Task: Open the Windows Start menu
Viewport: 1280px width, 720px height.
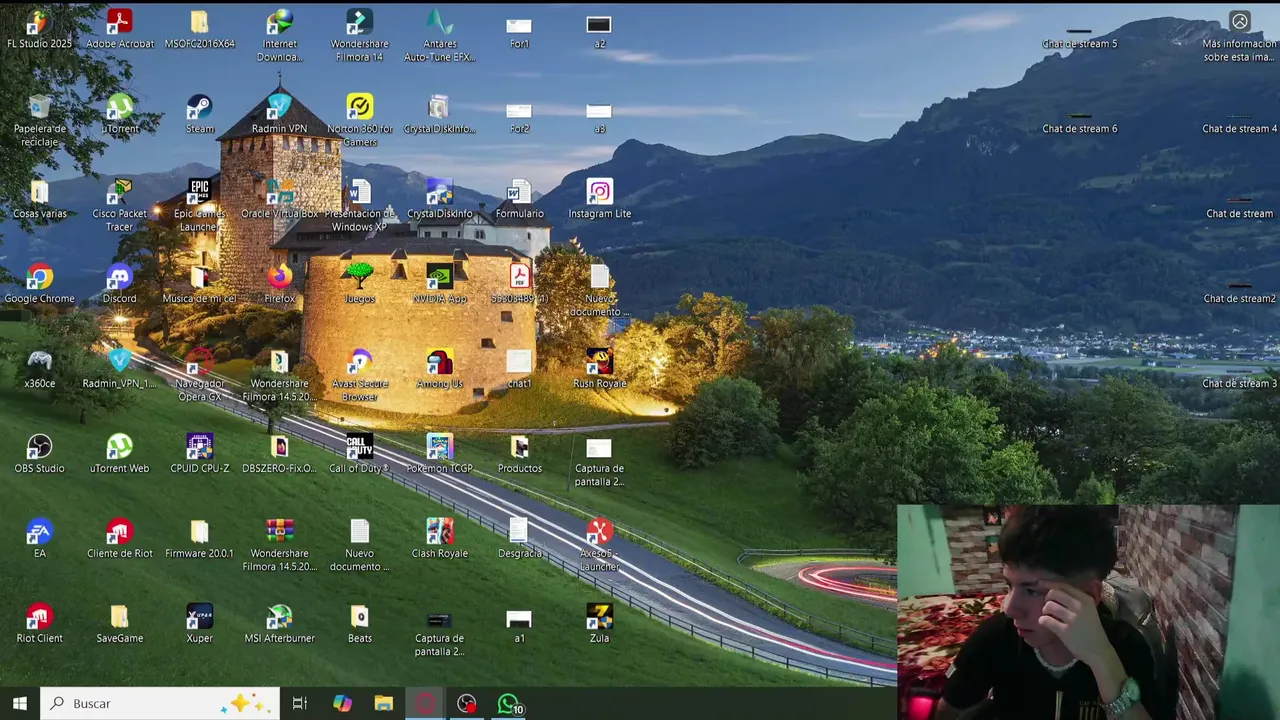Action: click(x=20, y=703)
